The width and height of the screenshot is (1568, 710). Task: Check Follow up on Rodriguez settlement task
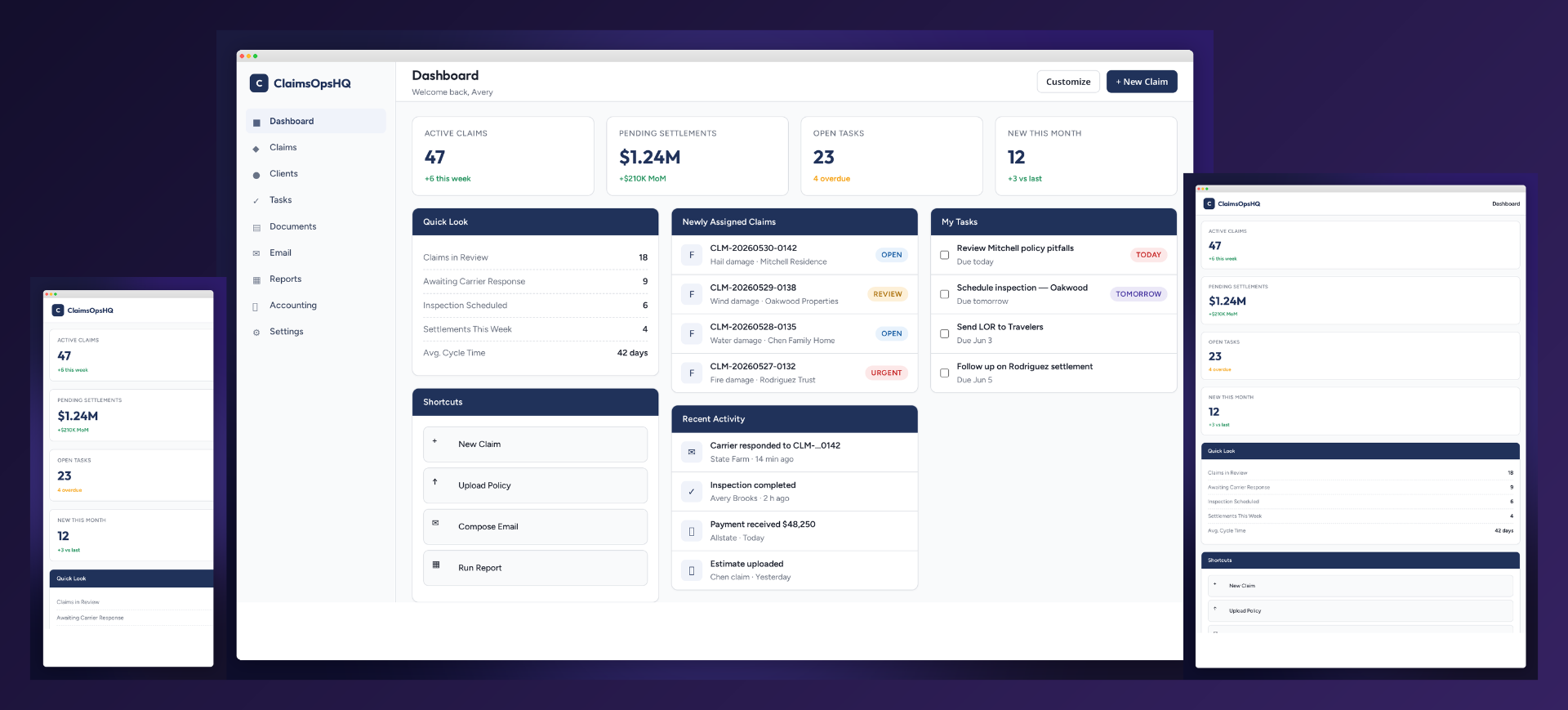[x=945, y=373]
